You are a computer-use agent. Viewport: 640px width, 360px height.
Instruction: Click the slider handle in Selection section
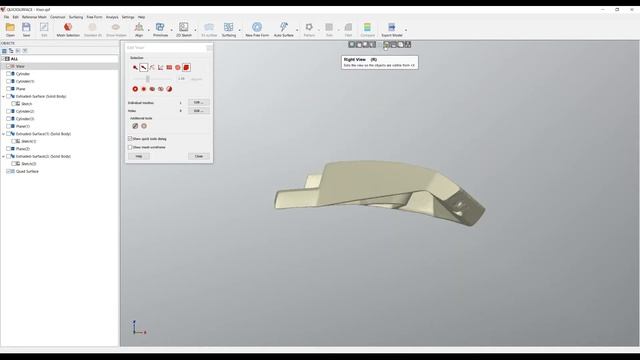tap(148, 79)
